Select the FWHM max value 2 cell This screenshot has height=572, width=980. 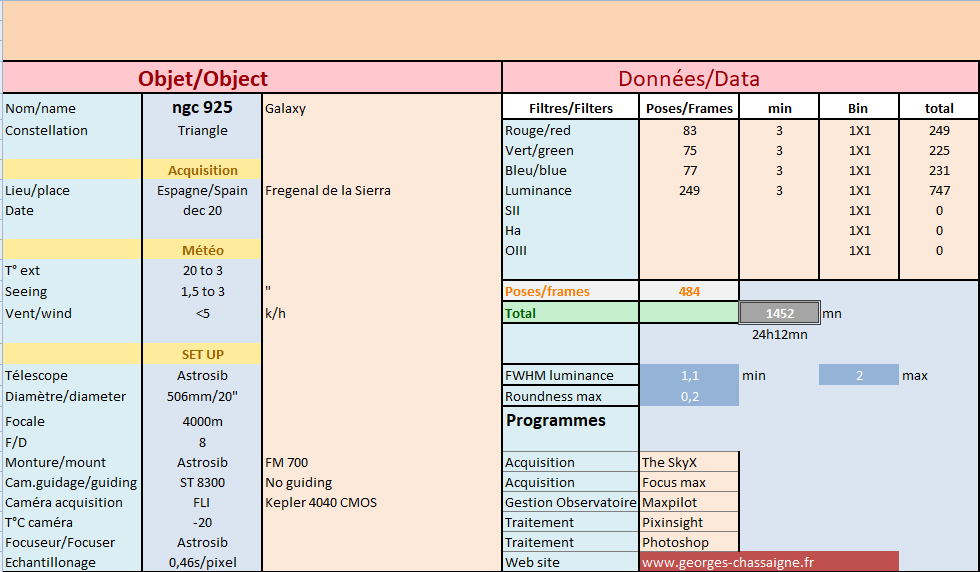859,376
